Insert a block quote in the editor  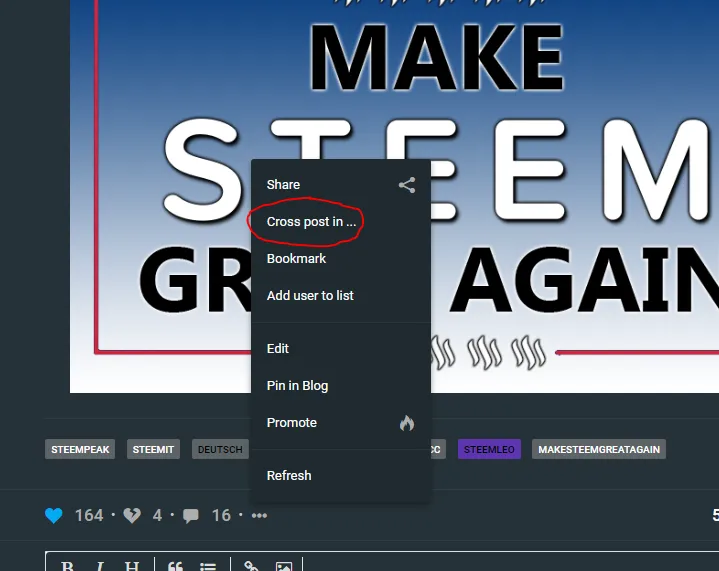pyautogui.click(x=175, y=566)
